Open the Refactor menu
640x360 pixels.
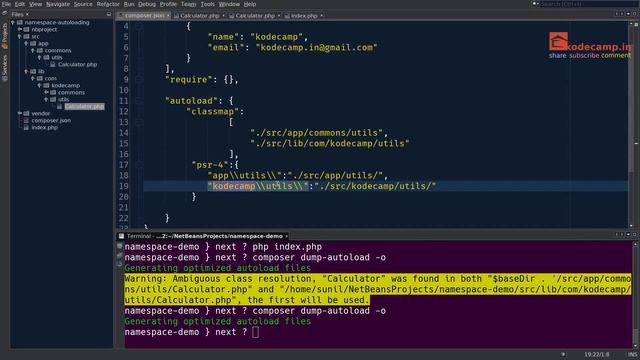pos(108,4)
